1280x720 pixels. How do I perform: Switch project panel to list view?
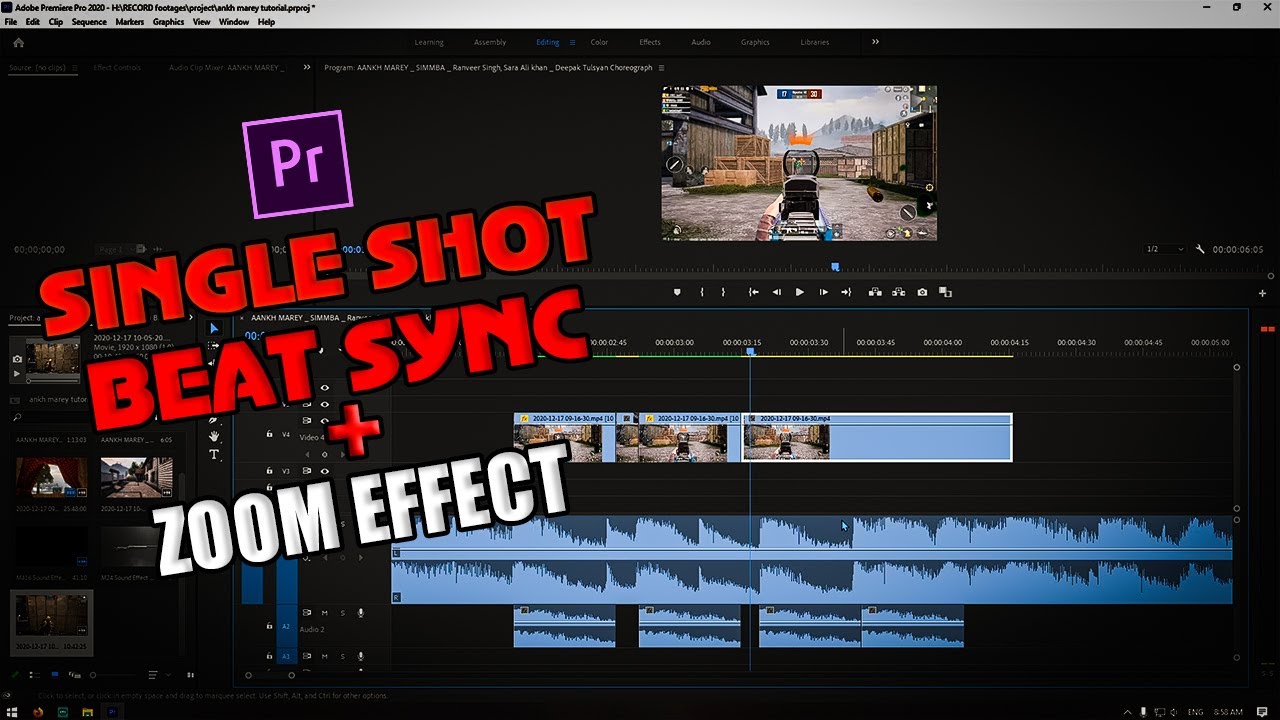point(35,675)
